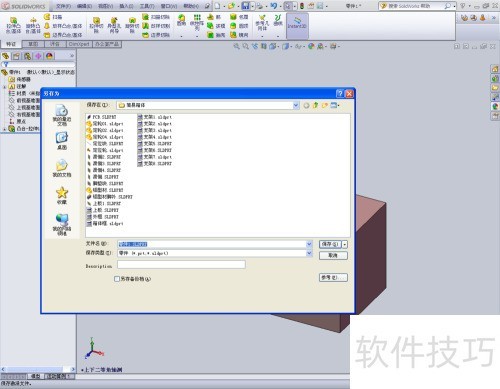Open the Tools (工具) menu
Viewport: 500px width, 389px height.
point(147,6)
